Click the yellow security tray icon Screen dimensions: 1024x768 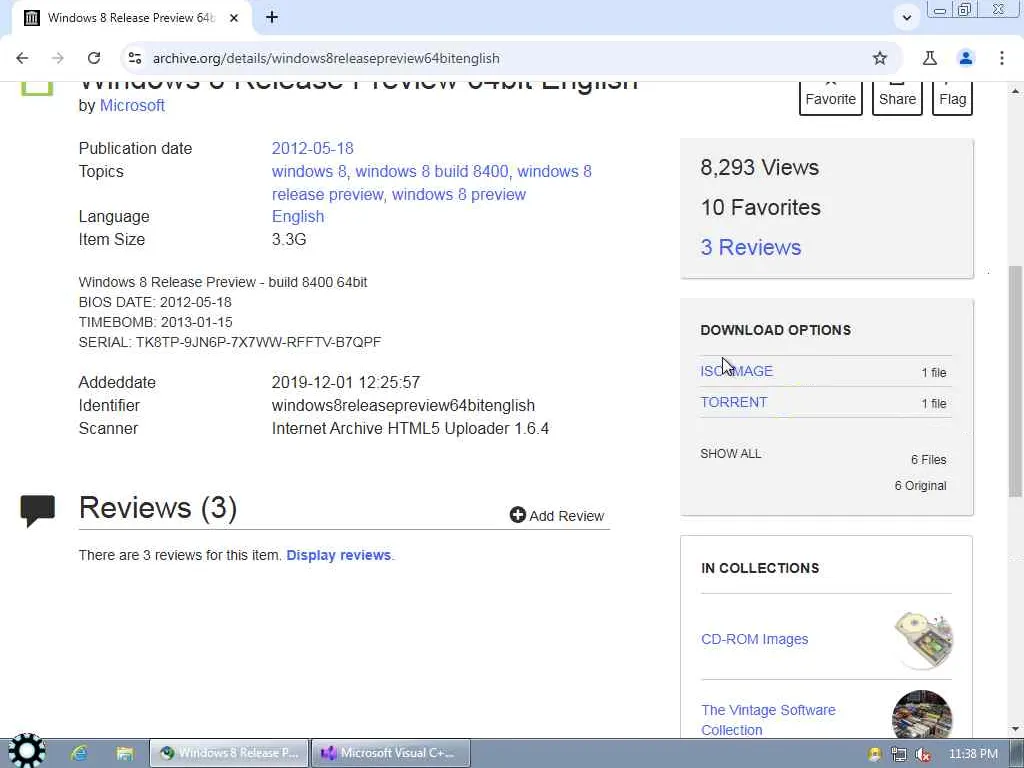pos(875,754)
